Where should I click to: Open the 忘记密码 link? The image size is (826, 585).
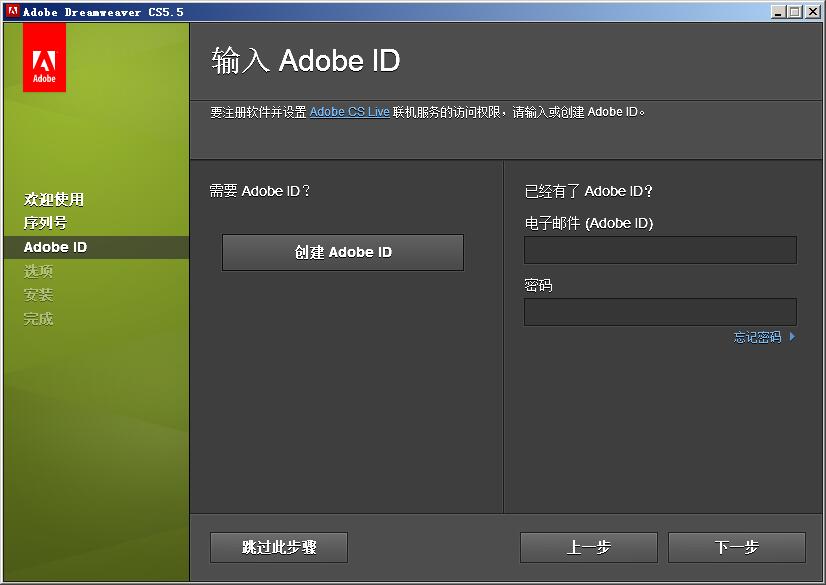point(758,337)
